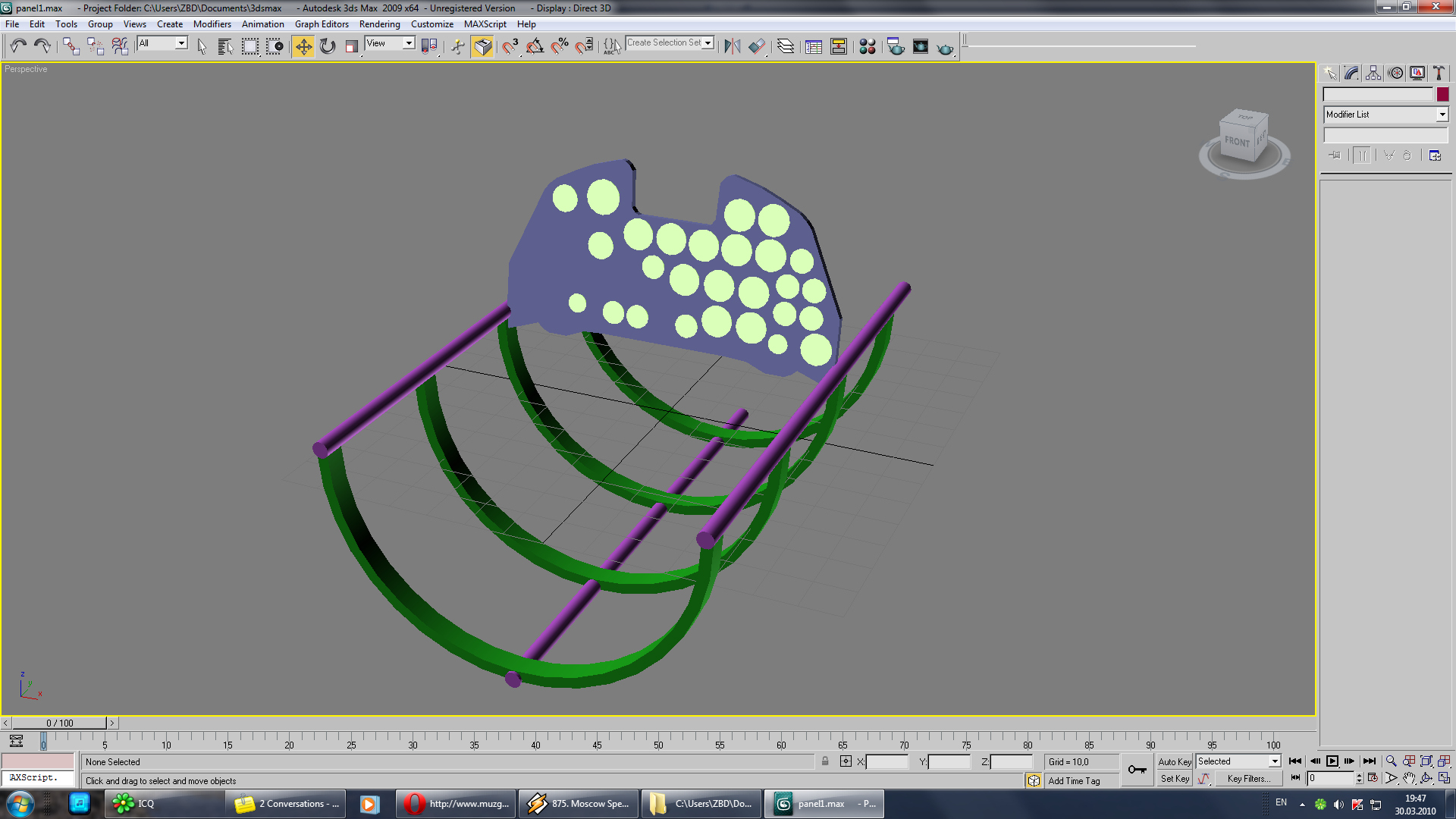Toggle the 3D Snaps button
Screen dimensions: 1456x819
[x=510, y=47]
